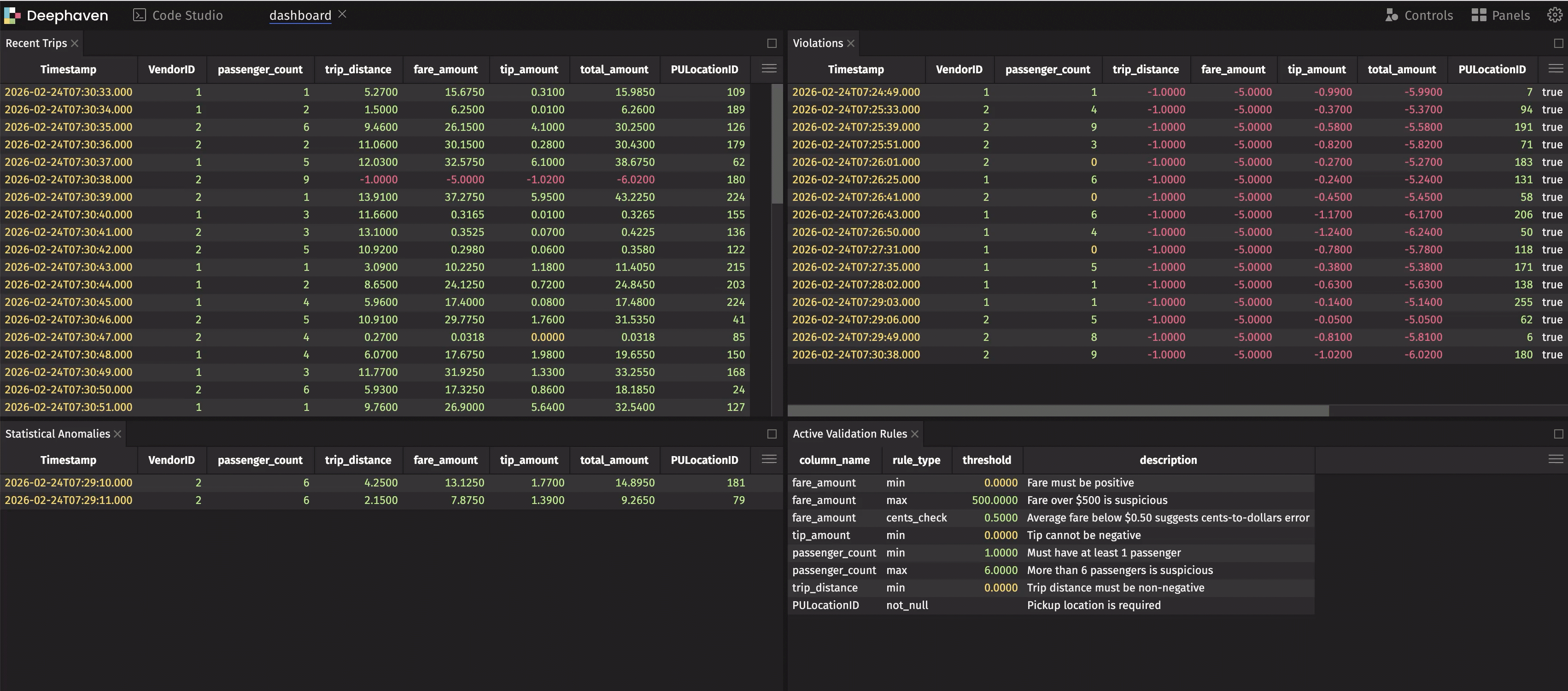The height and width of the screenshot is (691, 1568).
Task: Select the Statistical Anomalies tab
Action: tap(57, 434)
